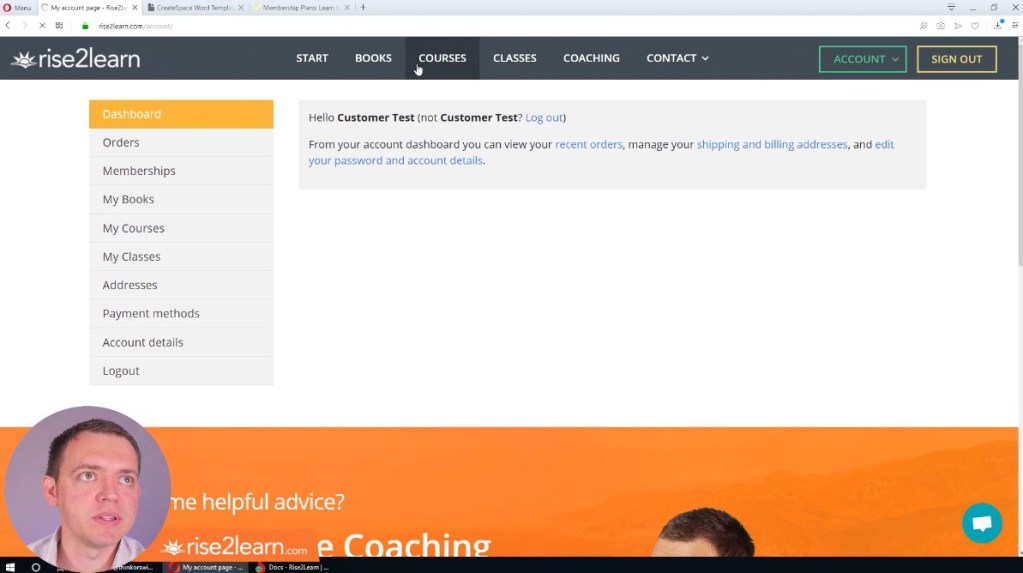Open a new tab with plus icon
Image resolution: width=1023 pixels, height=573 pixels.
point(363,7)
